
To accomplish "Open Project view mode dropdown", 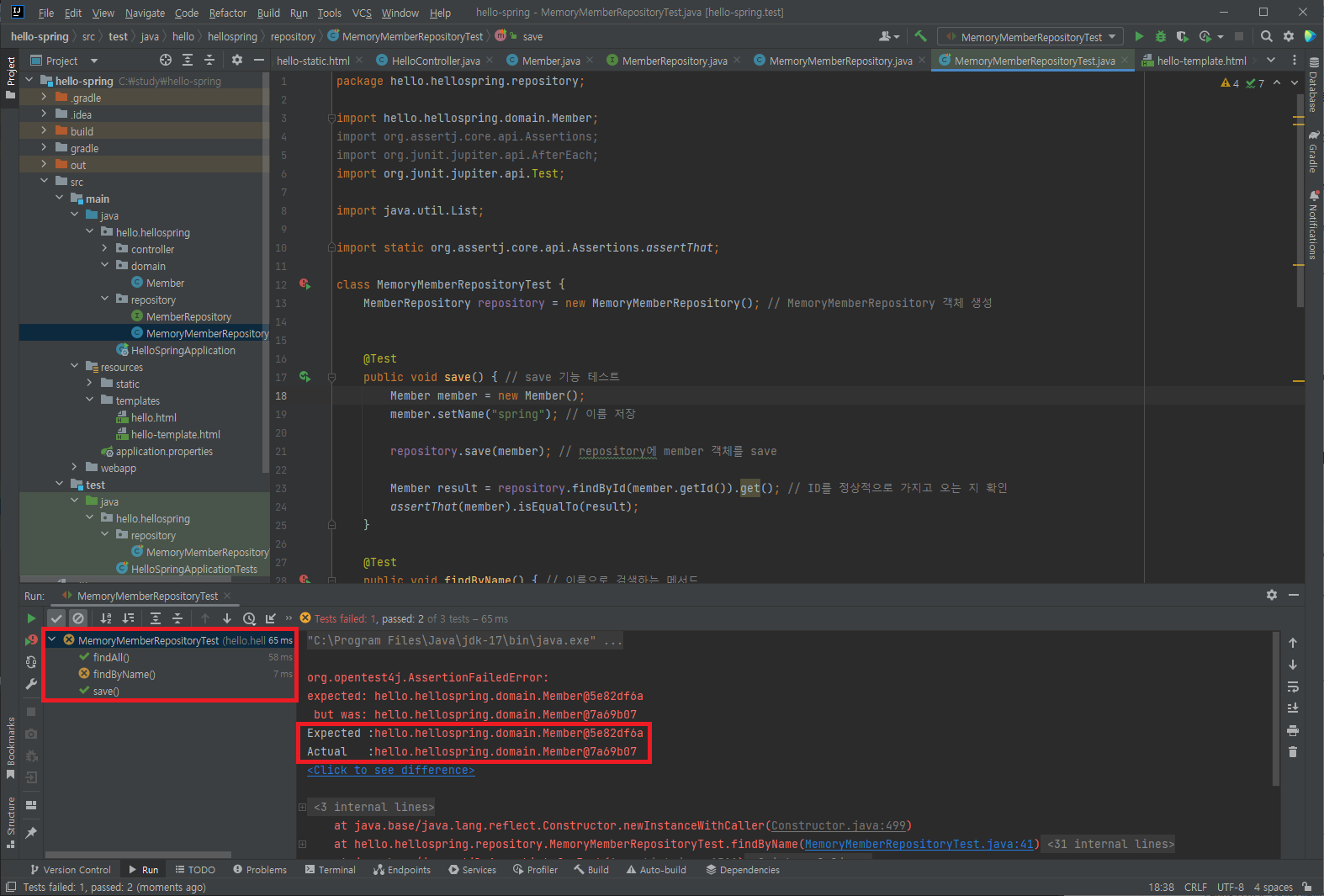I will 94,61.
